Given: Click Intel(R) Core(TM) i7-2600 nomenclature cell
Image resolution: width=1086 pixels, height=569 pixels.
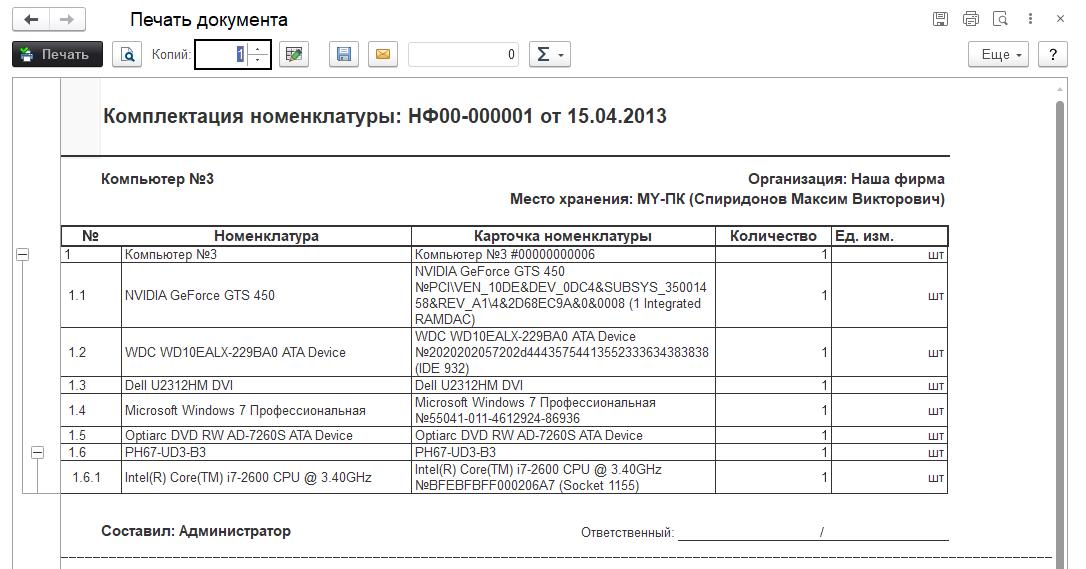Looking at the screenshot, I should pyautogui.click(x=266, y=478).
